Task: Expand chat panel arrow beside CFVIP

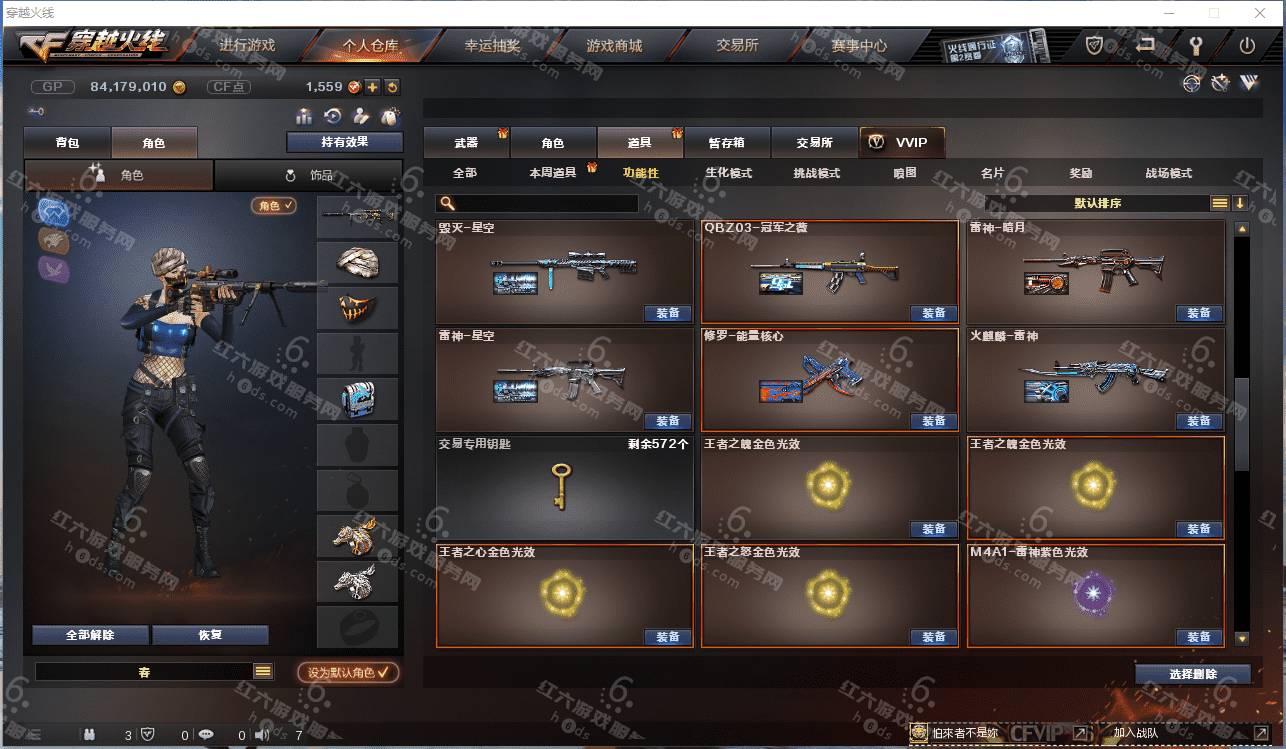Action: pyautogui.click(x=1080, y=734)
